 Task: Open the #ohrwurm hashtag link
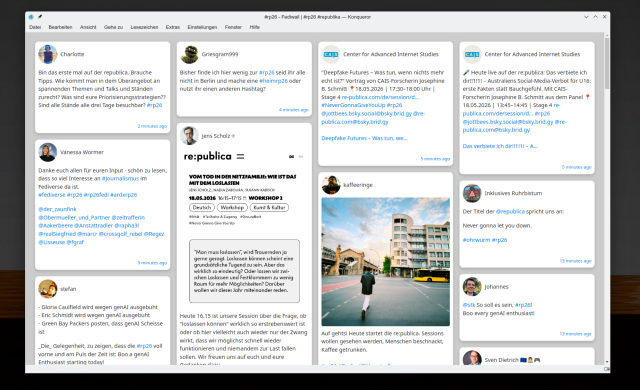pos(476,240)
